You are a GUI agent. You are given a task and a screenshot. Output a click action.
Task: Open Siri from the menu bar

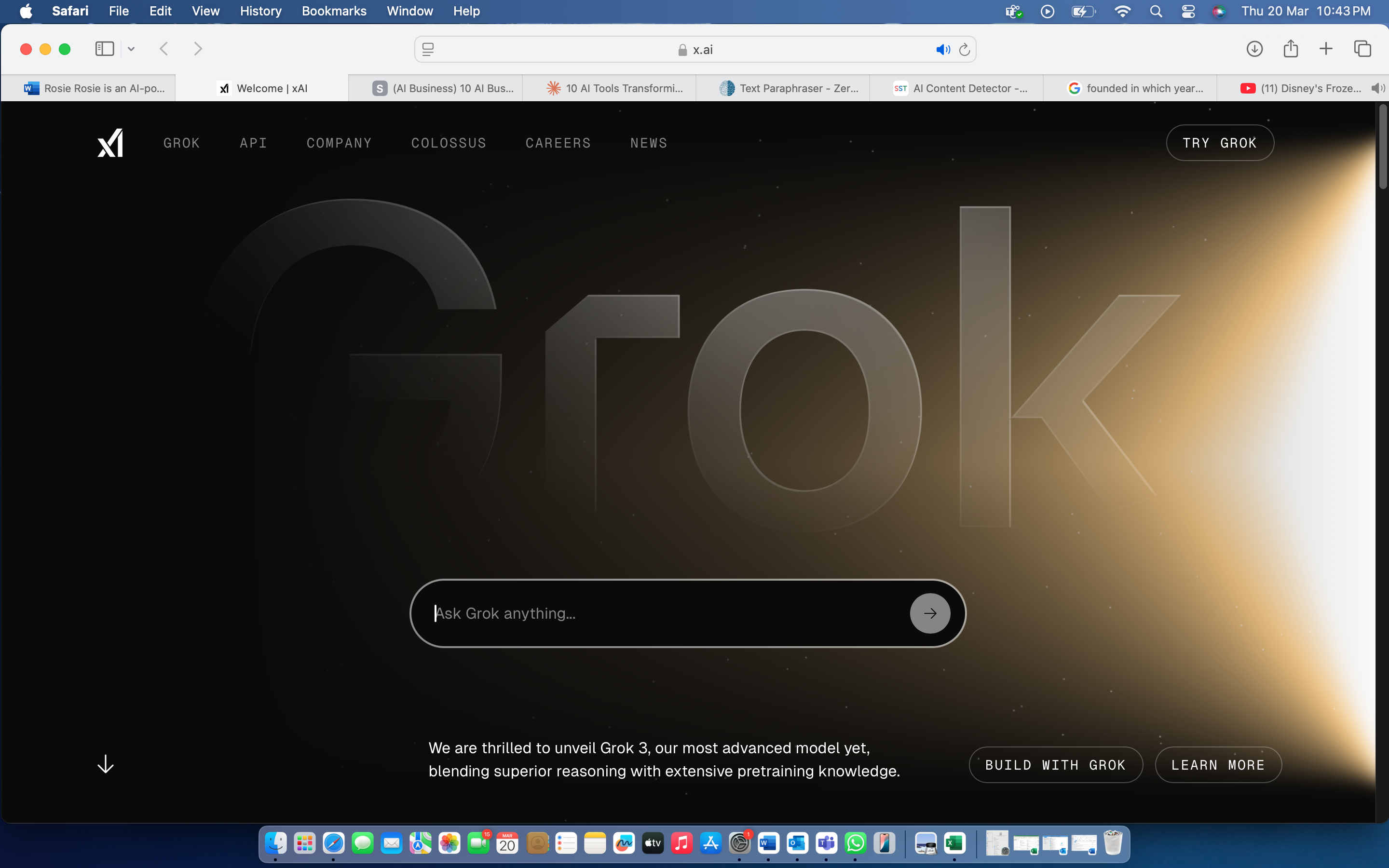(x=1219, y=11)
